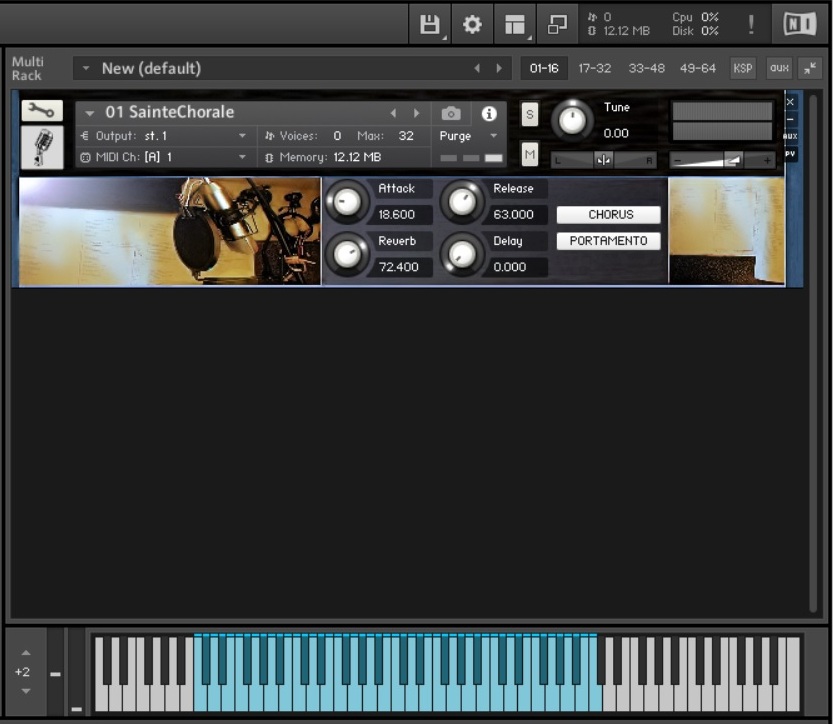
Task: Toggle the KSP multi script editor
Action: pos(742,68)
